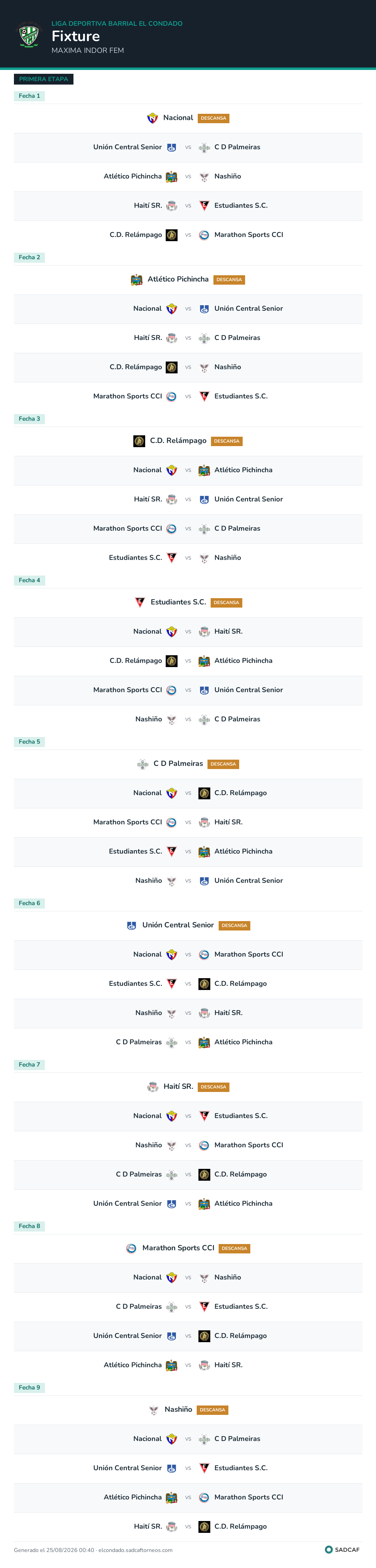
Task: Click the league crest logo in header
Action: (29, 35)
